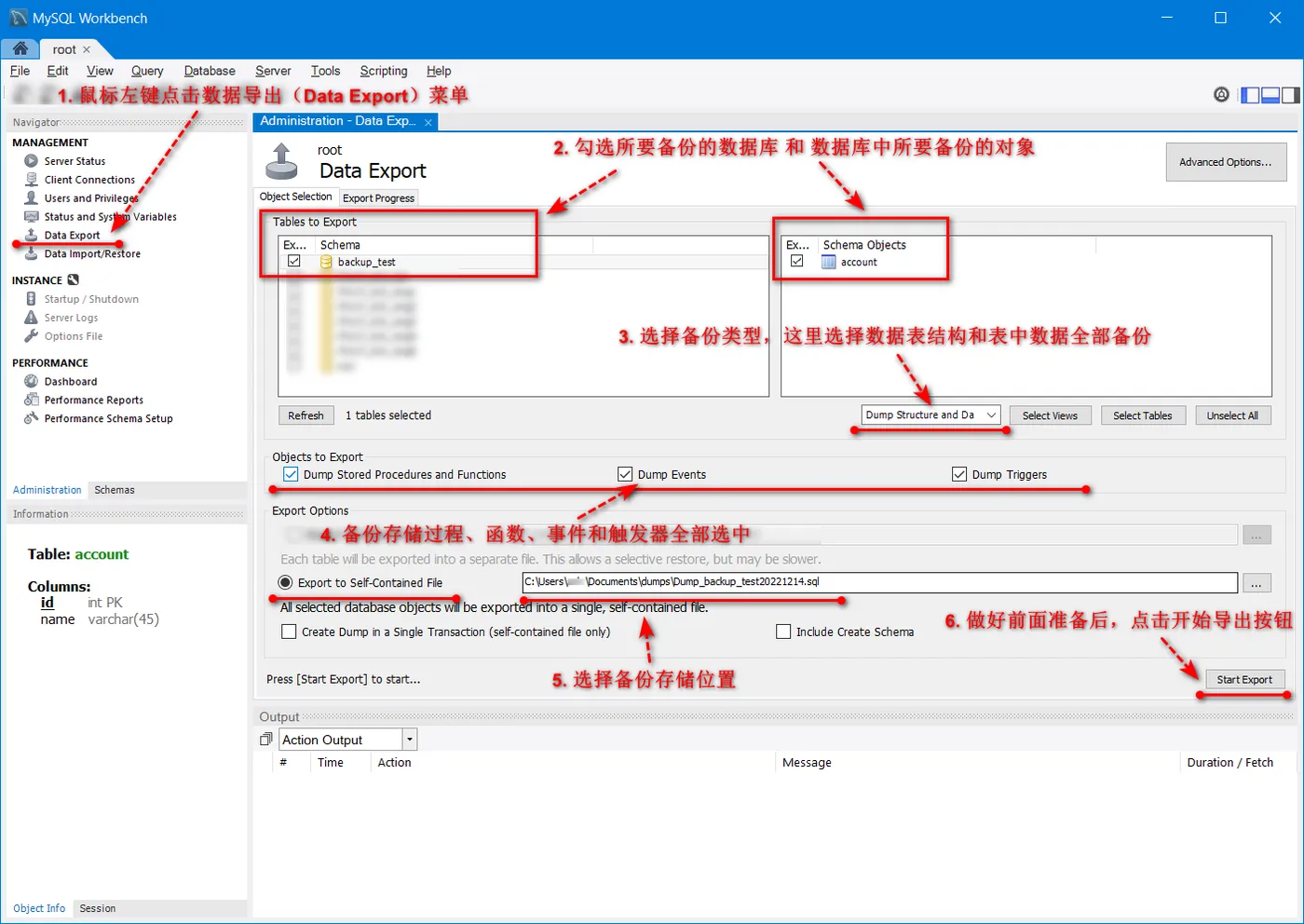This screenshot has width=1304, height=924.
Task: Select Export to Self-Contained File radio
Action: [x=285, y=582]
